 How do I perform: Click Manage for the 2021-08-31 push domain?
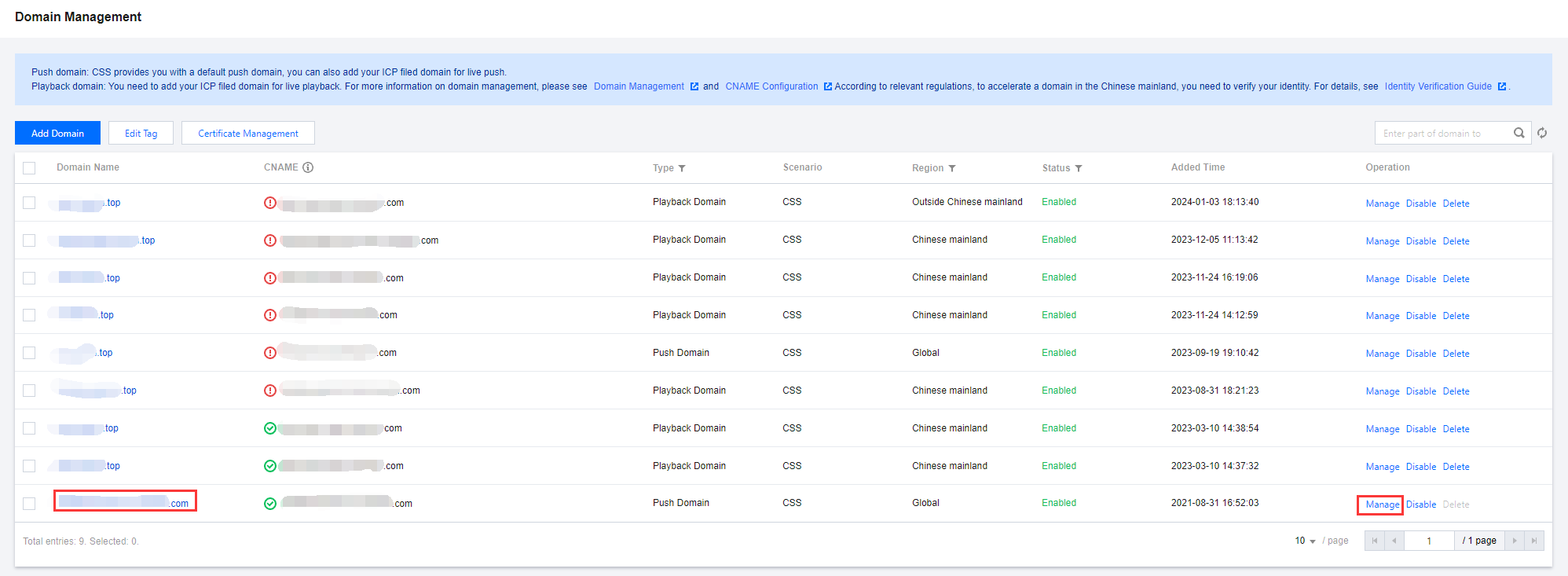point(1382,504)
